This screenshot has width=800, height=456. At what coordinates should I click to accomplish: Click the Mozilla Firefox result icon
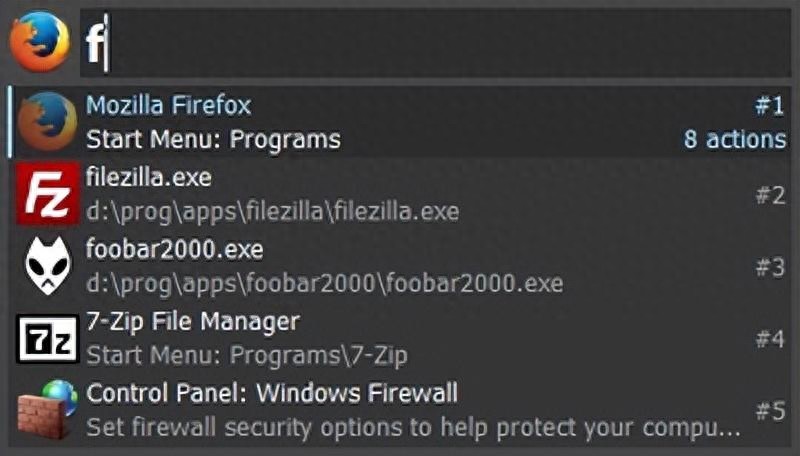click(47, 121)
